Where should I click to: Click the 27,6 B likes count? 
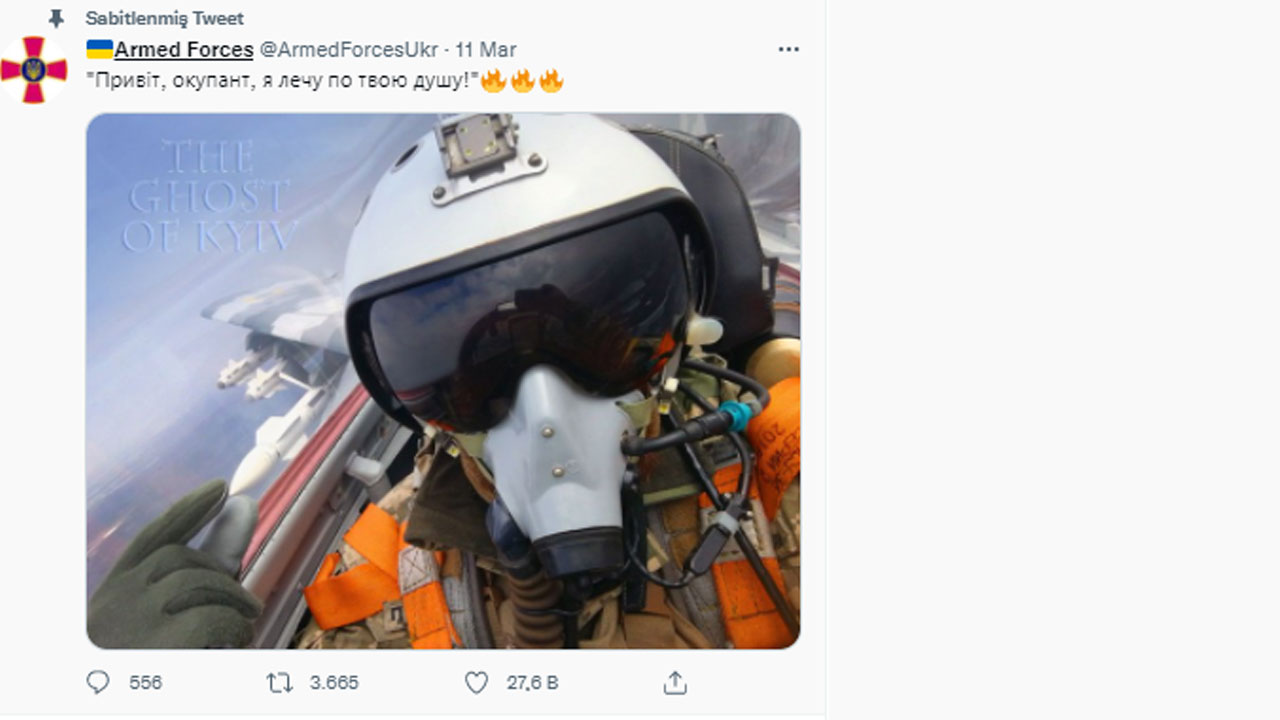(532, 683)
